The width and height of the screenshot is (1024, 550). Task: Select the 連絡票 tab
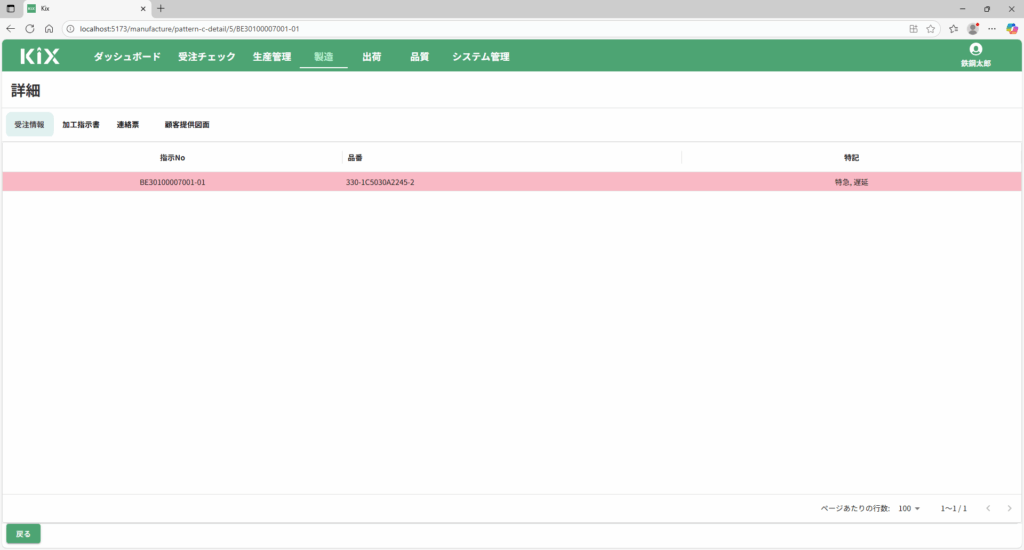point(128,125)
